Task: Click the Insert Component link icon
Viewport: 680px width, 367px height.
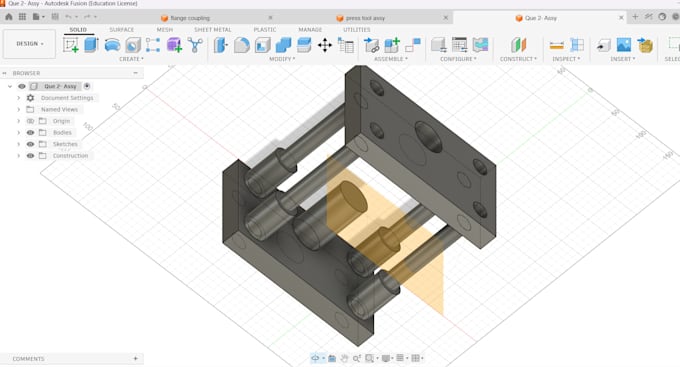Action: point(371,45)
